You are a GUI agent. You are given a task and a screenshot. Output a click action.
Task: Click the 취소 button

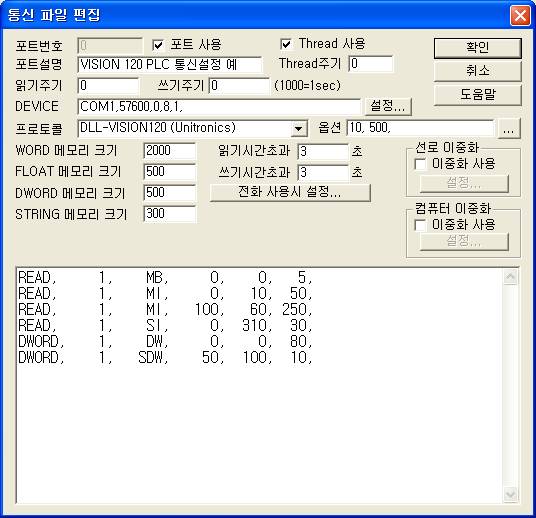click(x=478, y=71)
